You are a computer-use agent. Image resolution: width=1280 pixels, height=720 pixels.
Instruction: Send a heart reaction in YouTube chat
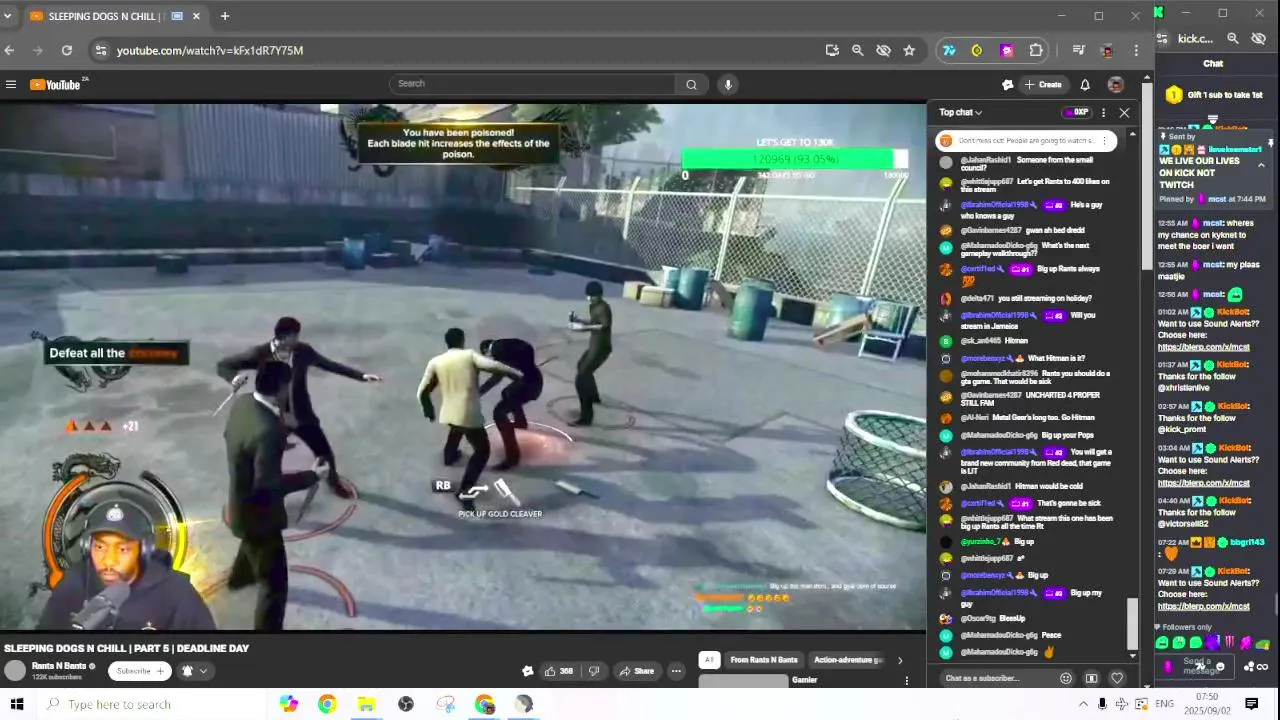[x=1117, y=678]
